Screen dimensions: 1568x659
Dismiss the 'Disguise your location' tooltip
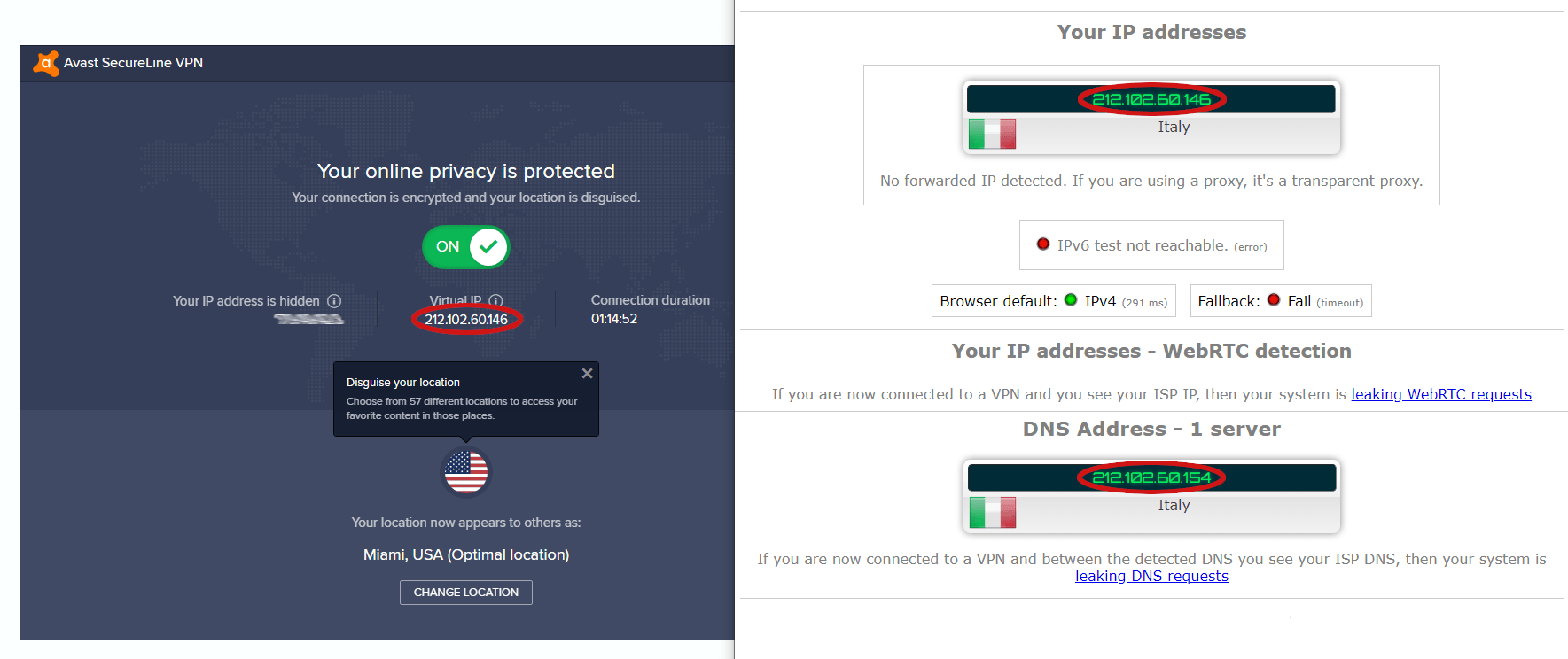[x=587, y=373]
